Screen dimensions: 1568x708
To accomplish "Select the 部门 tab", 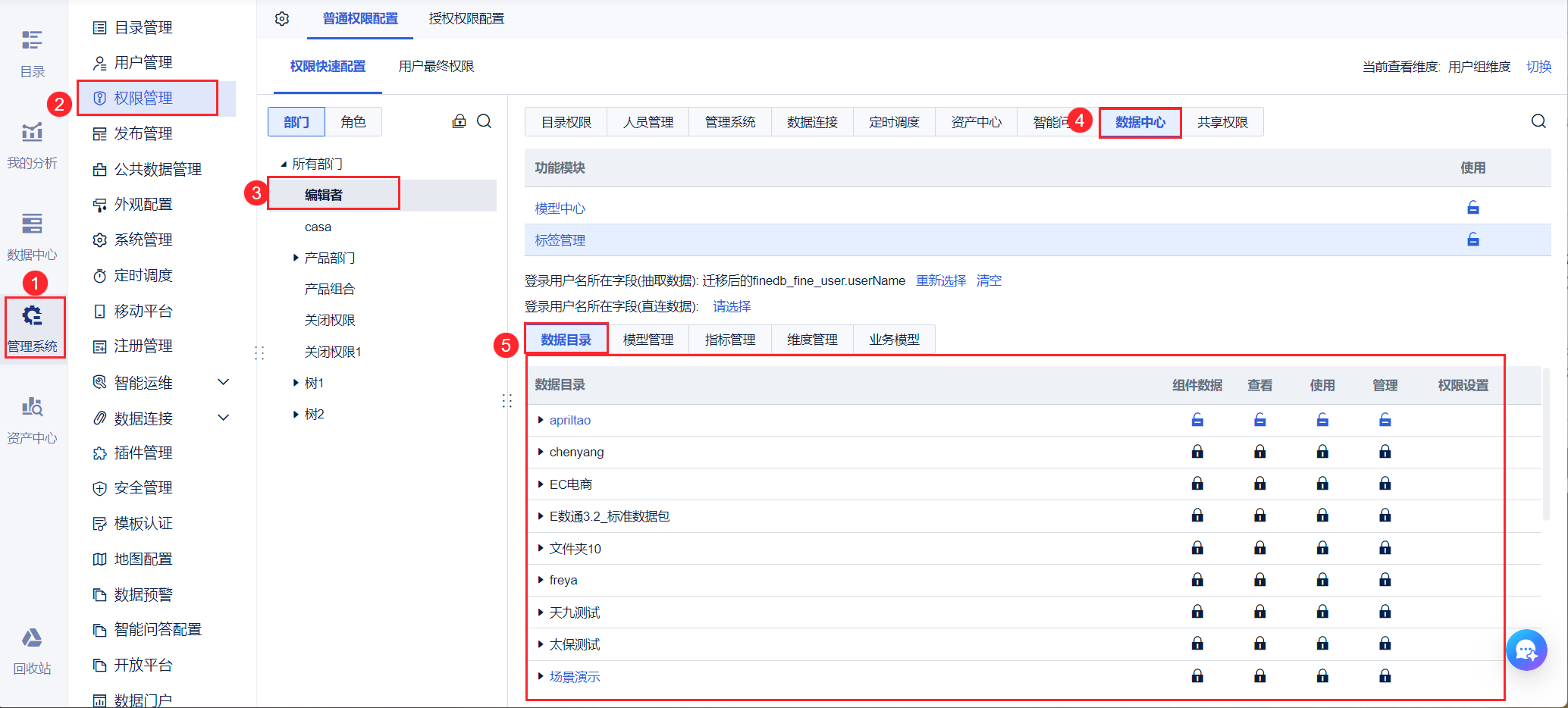I will click(x=296, y=122).
